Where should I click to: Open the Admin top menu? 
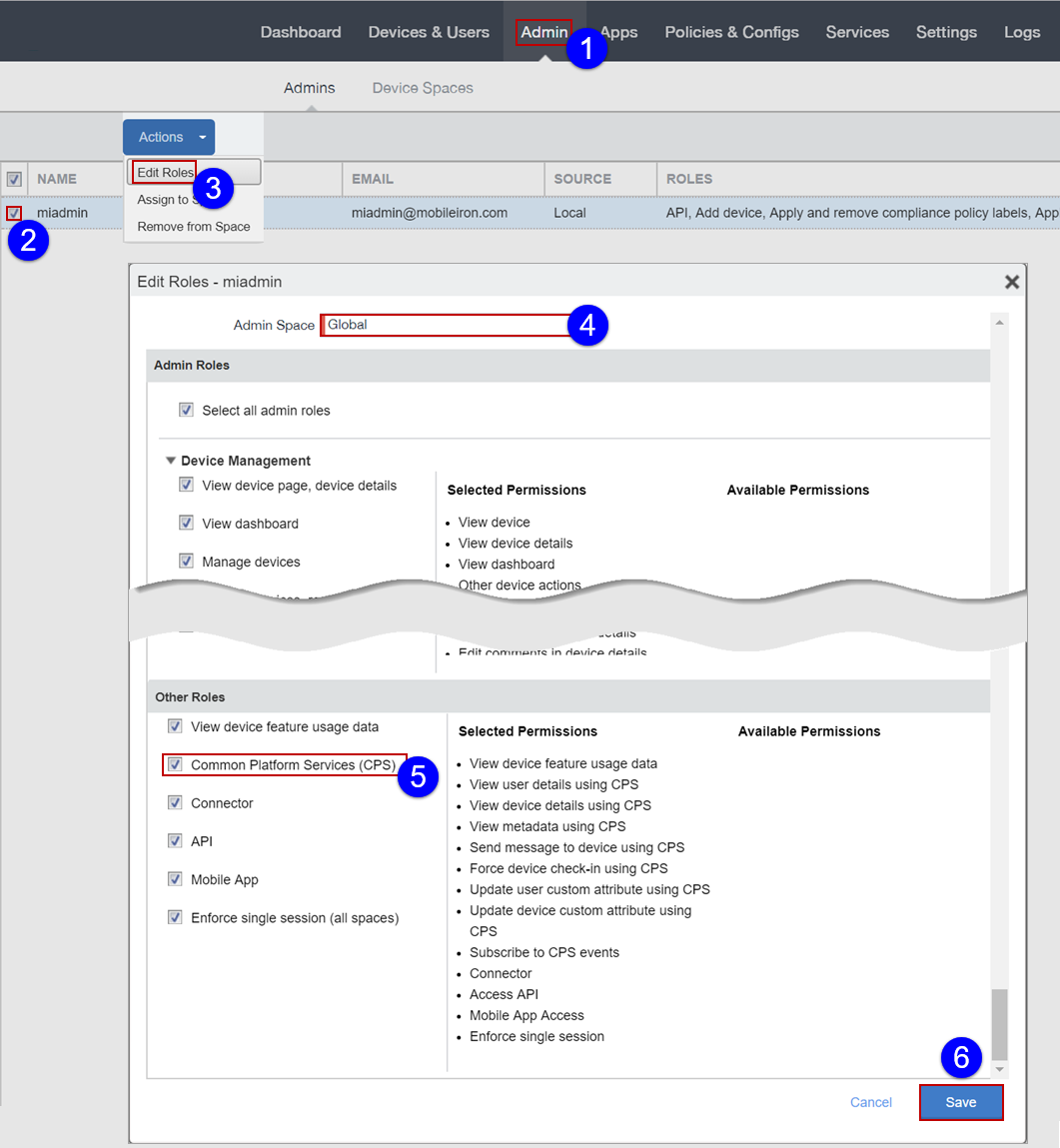coord(544,32)
